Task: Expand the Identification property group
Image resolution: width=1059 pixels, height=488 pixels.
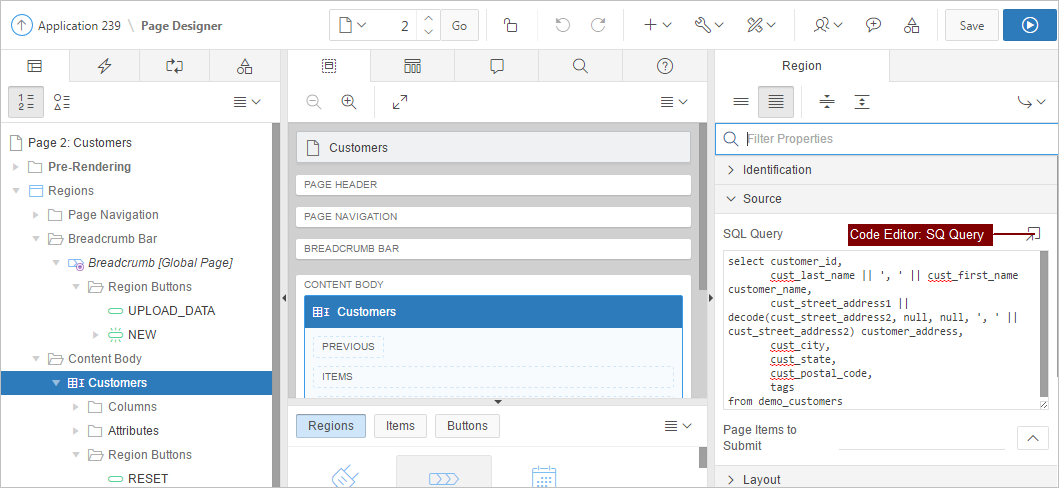Action: [731, 170]
